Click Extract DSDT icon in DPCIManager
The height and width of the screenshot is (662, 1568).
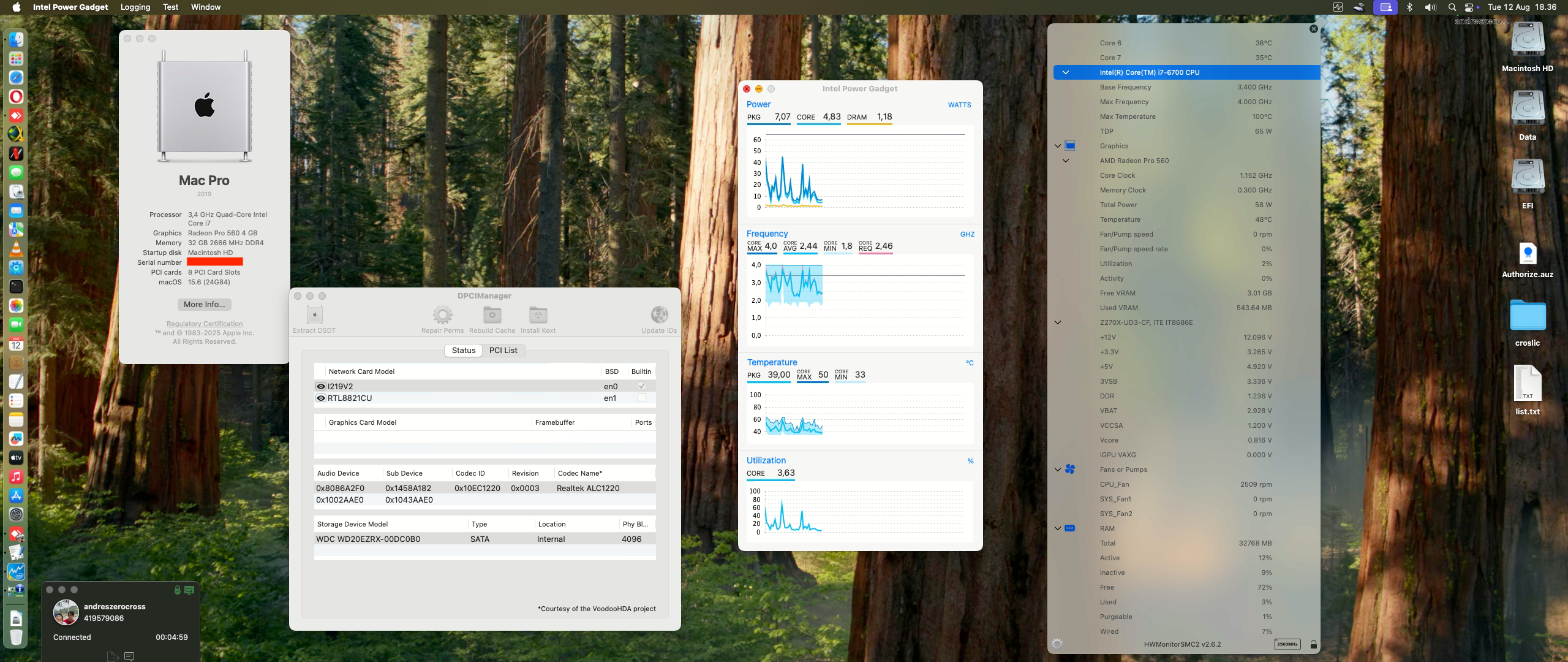[x=314, y=315]
